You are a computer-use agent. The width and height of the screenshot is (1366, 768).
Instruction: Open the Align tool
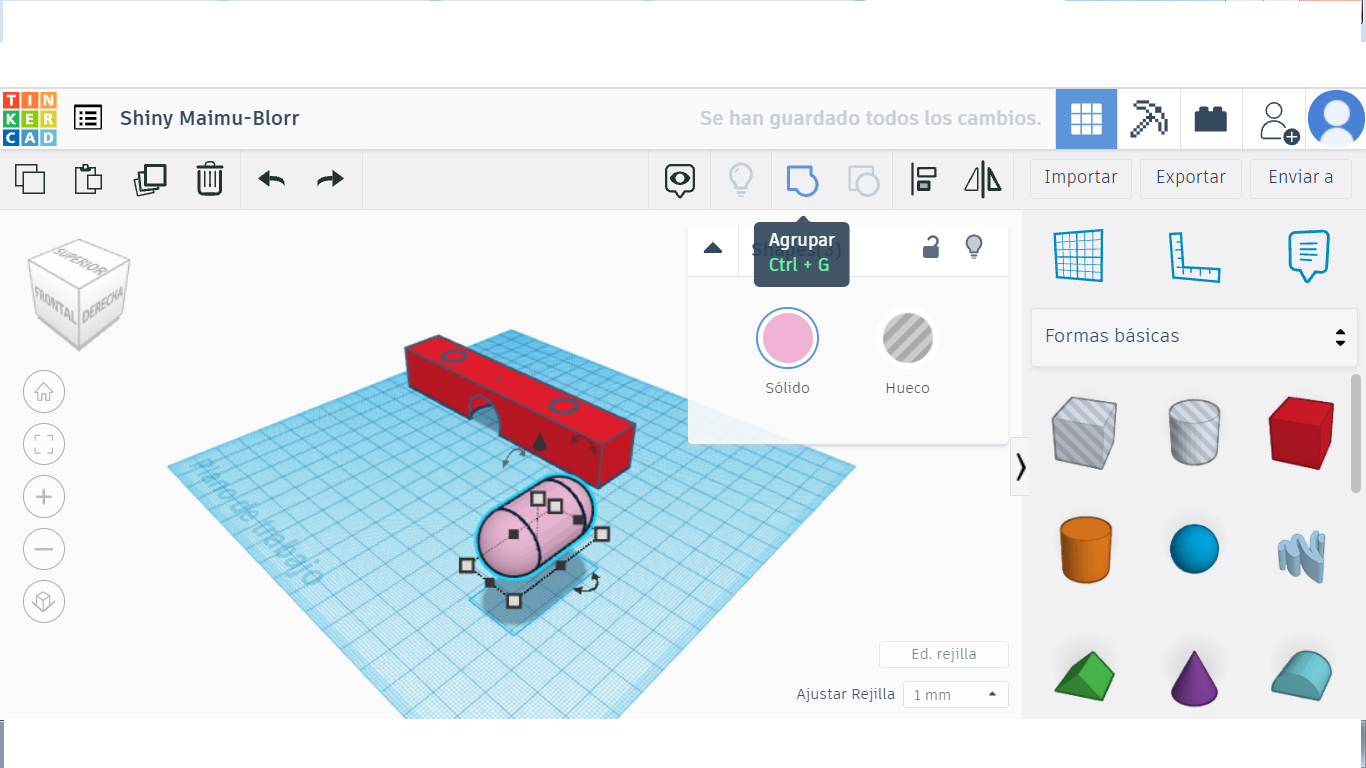[x=923, y=179]
